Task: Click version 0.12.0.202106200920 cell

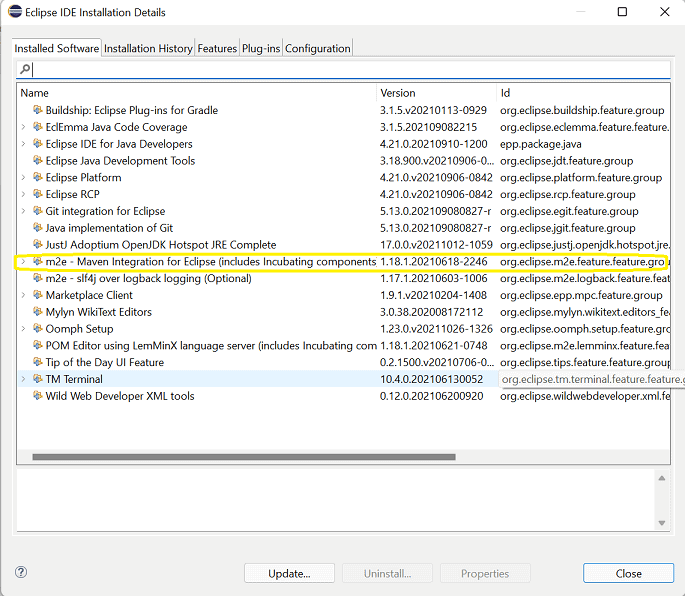Action: click(432, 396)
